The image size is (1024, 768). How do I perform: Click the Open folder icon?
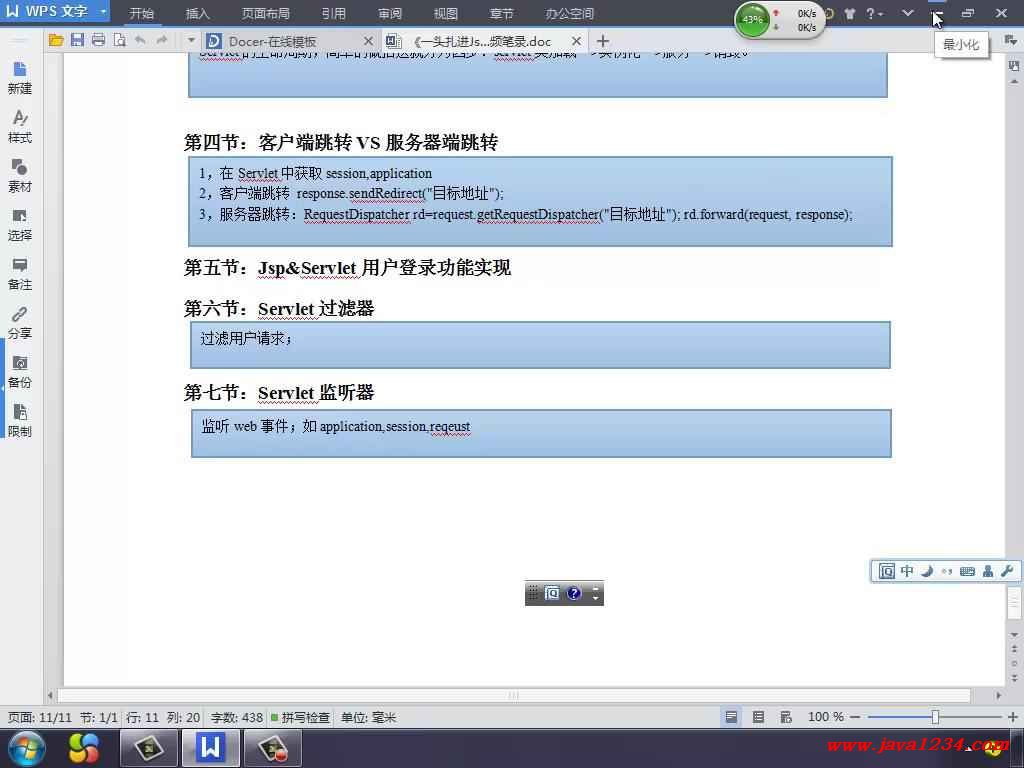coord(56,41)
